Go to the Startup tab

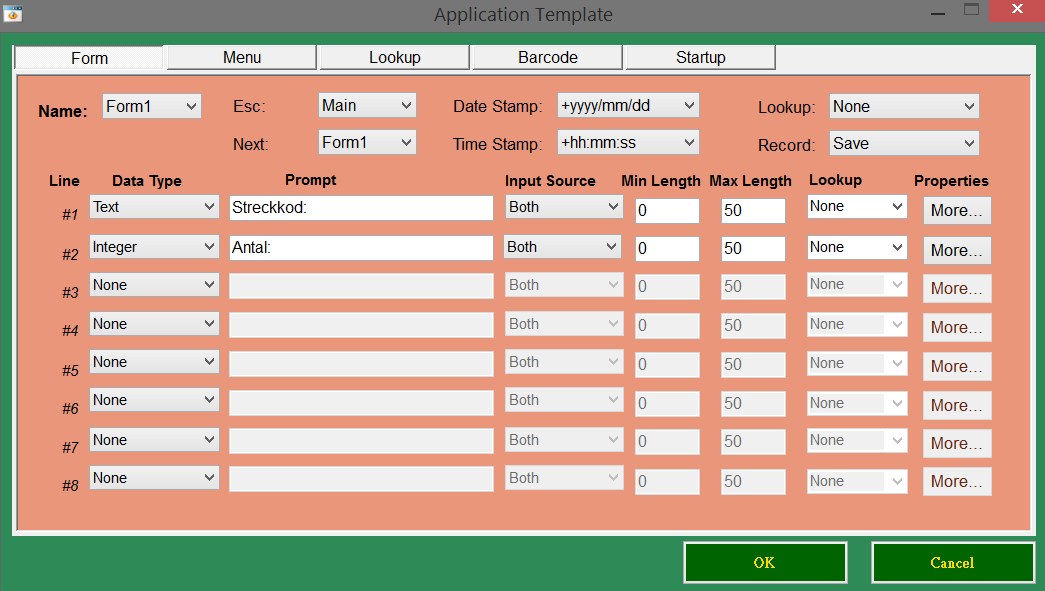point(700,57)
